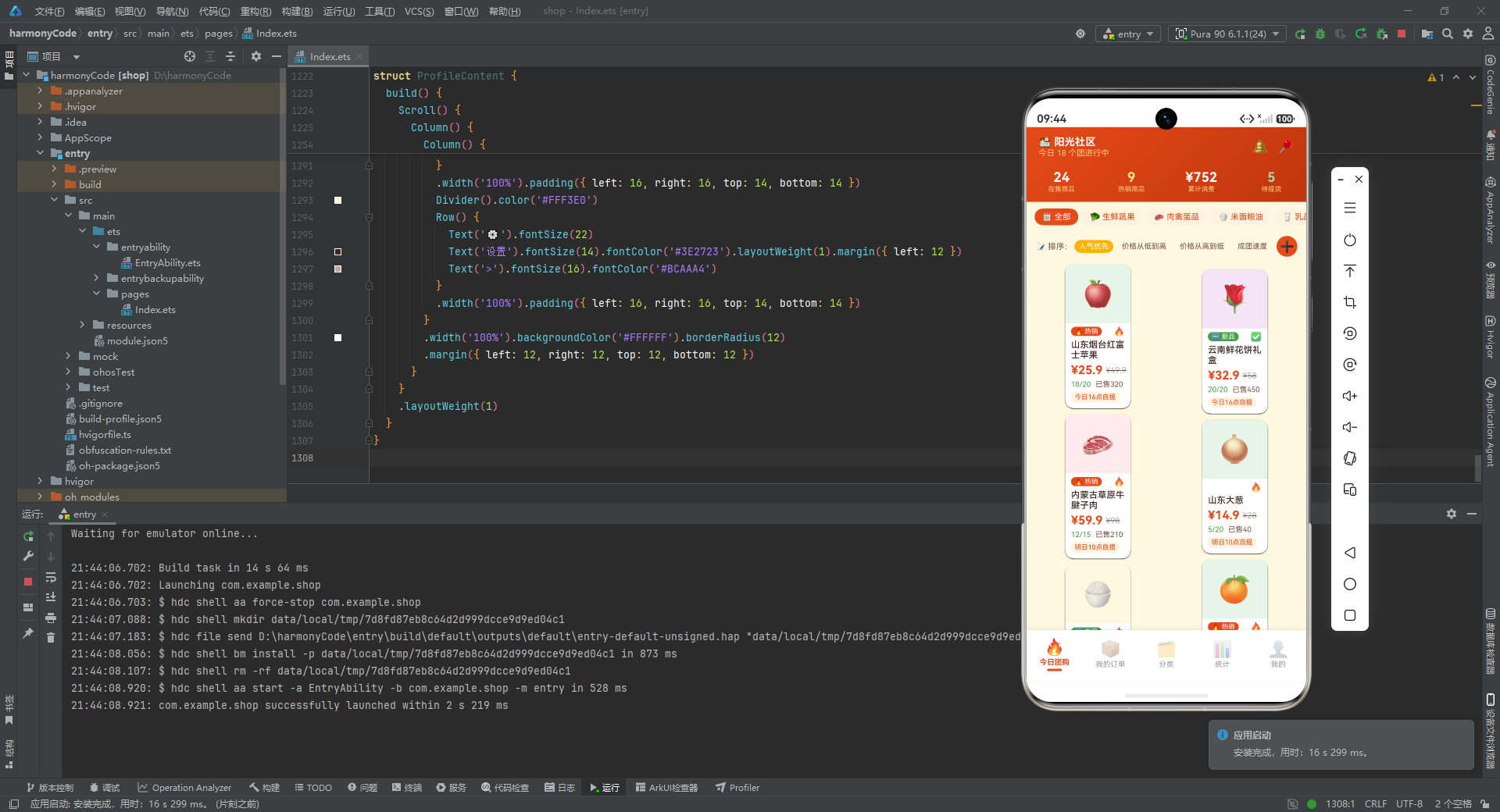
Task: Collapse the pages folder
Action: point(96,294)
